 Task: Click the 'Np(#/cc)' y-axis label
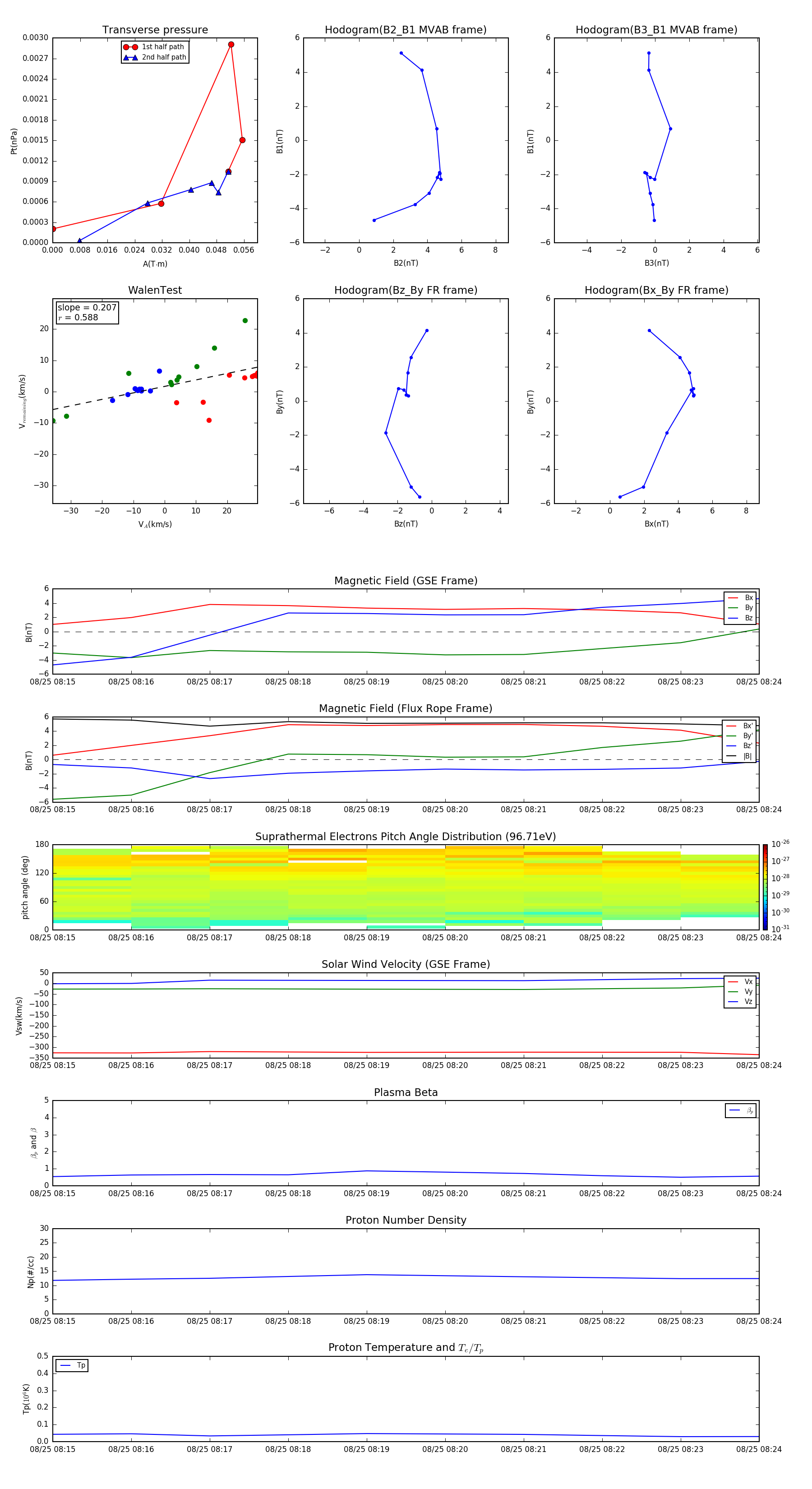coord(31,1272)
